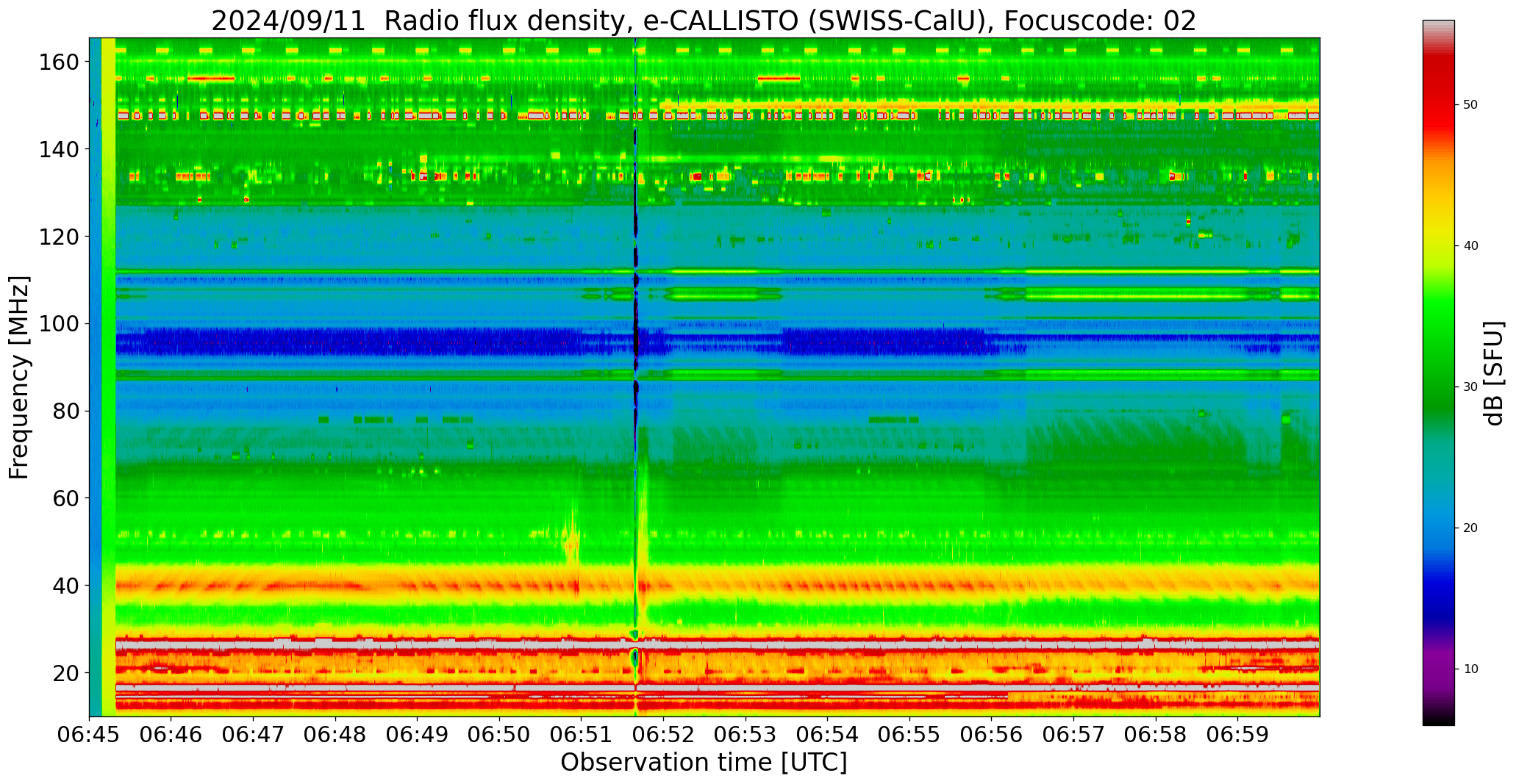This screenshot has width=1516, height=784.
Task: Click the 06:47 time tick label
Action: pyautogui.click(x=254, y=734)
